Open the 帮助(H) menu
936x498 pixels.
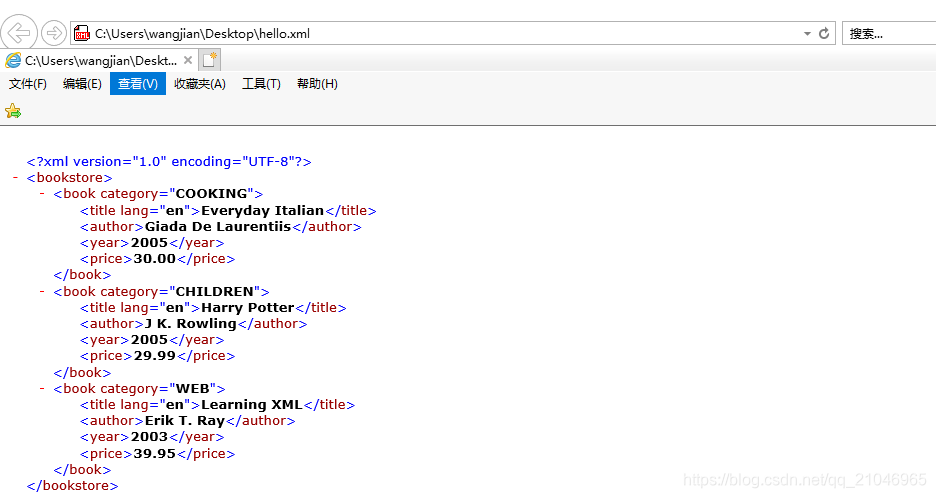(318, 84)
